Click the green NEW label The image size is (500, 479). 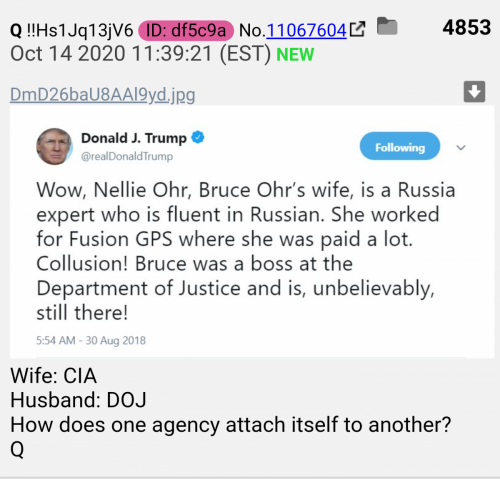(295, 55)
